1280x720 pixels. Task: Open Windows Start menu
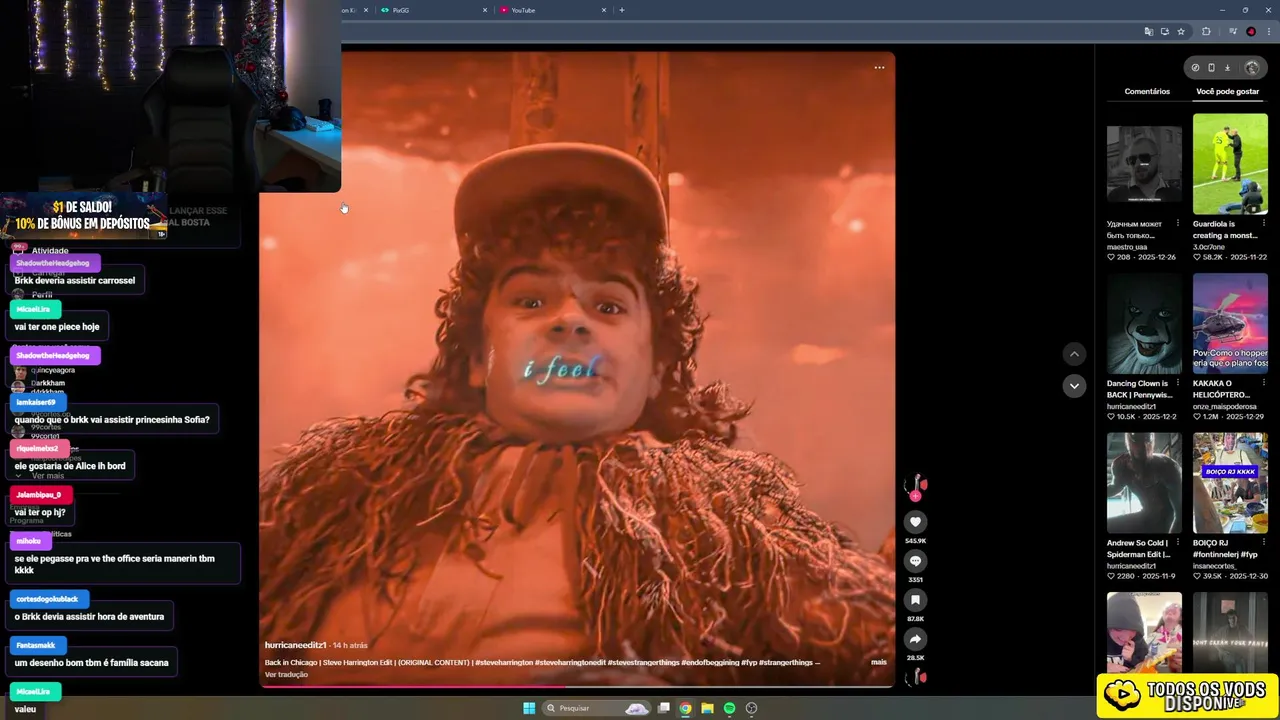pyautogui.click(x=529, y=708)
